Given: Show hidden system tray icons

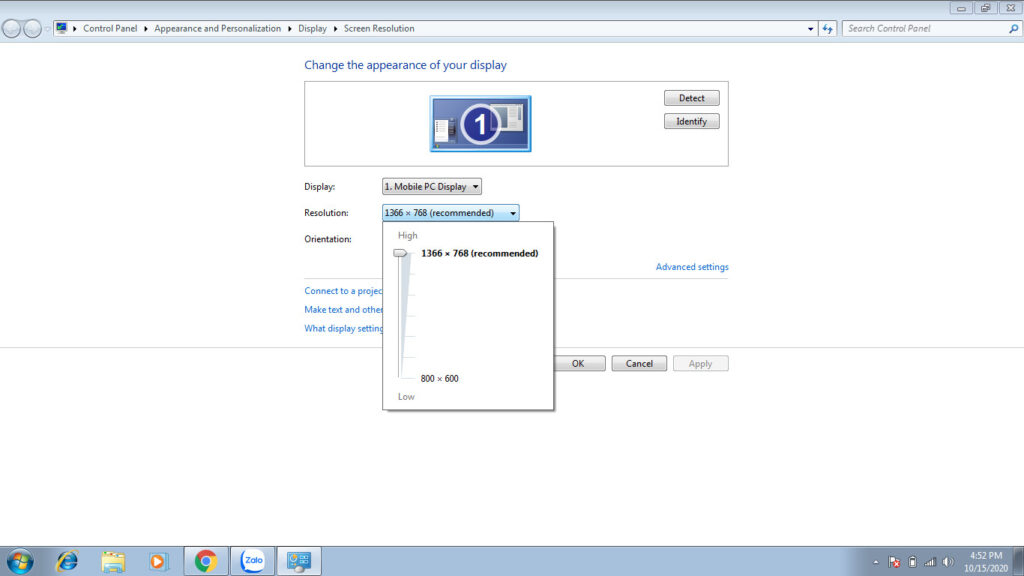Looking at the screenshot, I should (876, 562).
